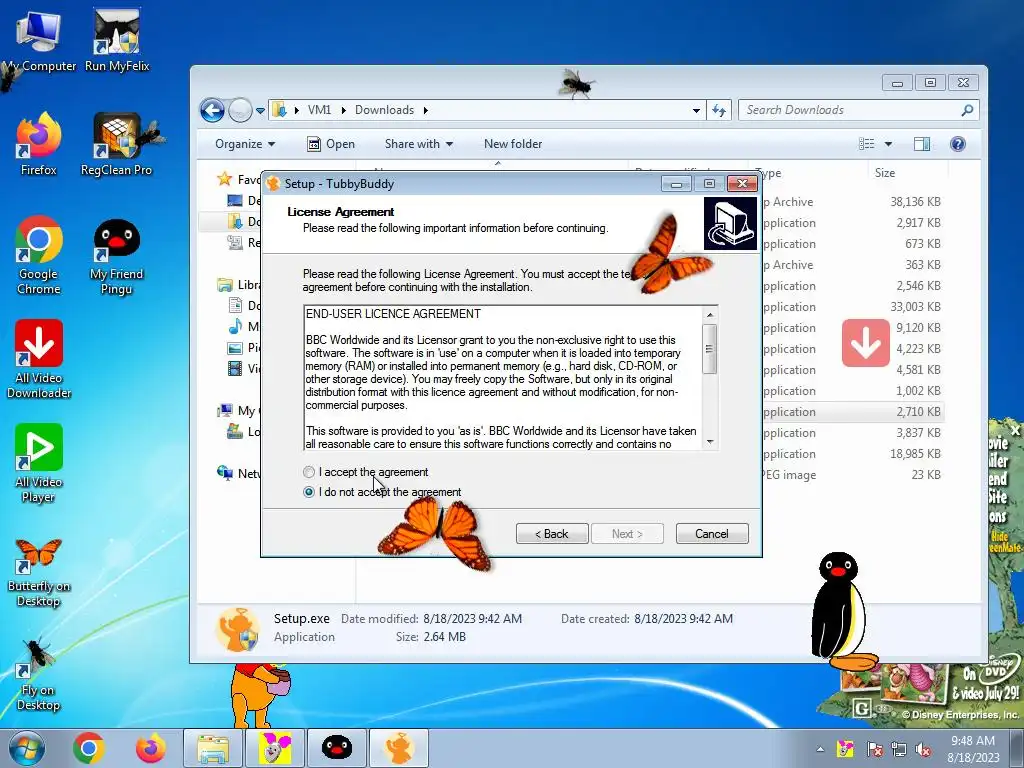Close the Disney ad panel with its X

1015,430
